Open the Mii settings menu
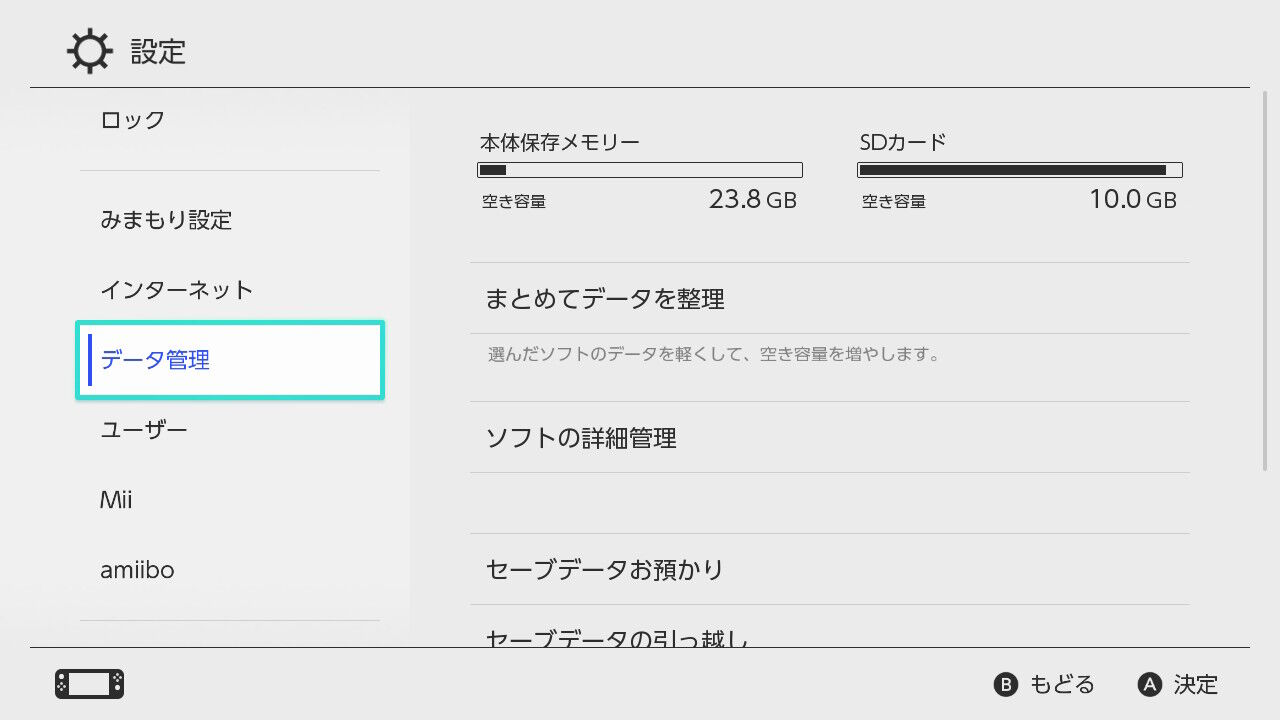1280x720 pixels. (x=116, y=500)
